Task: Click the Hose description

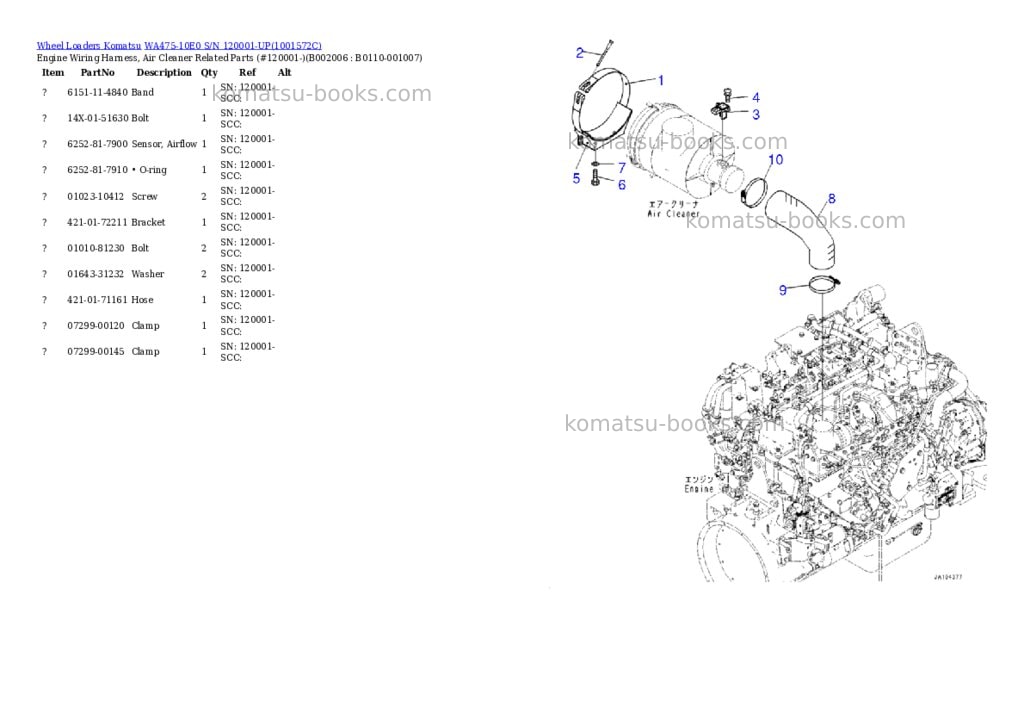Action: tap(142, 300)
